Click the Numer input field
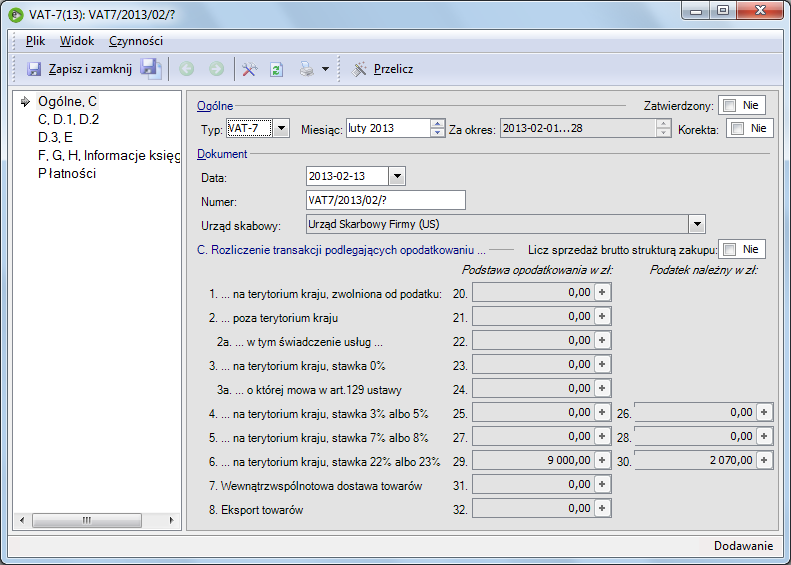 tap(385, 200)
